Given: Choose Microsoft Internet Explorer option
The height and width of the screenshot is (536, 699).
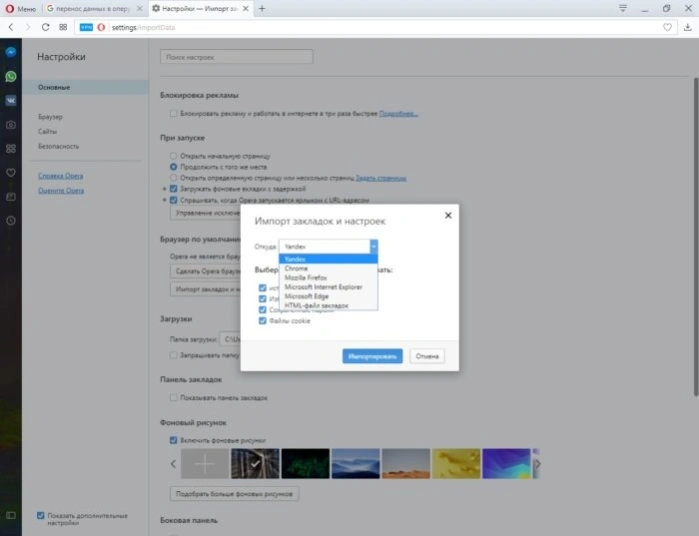Looking at the screenshot, I should coord(328,287).
